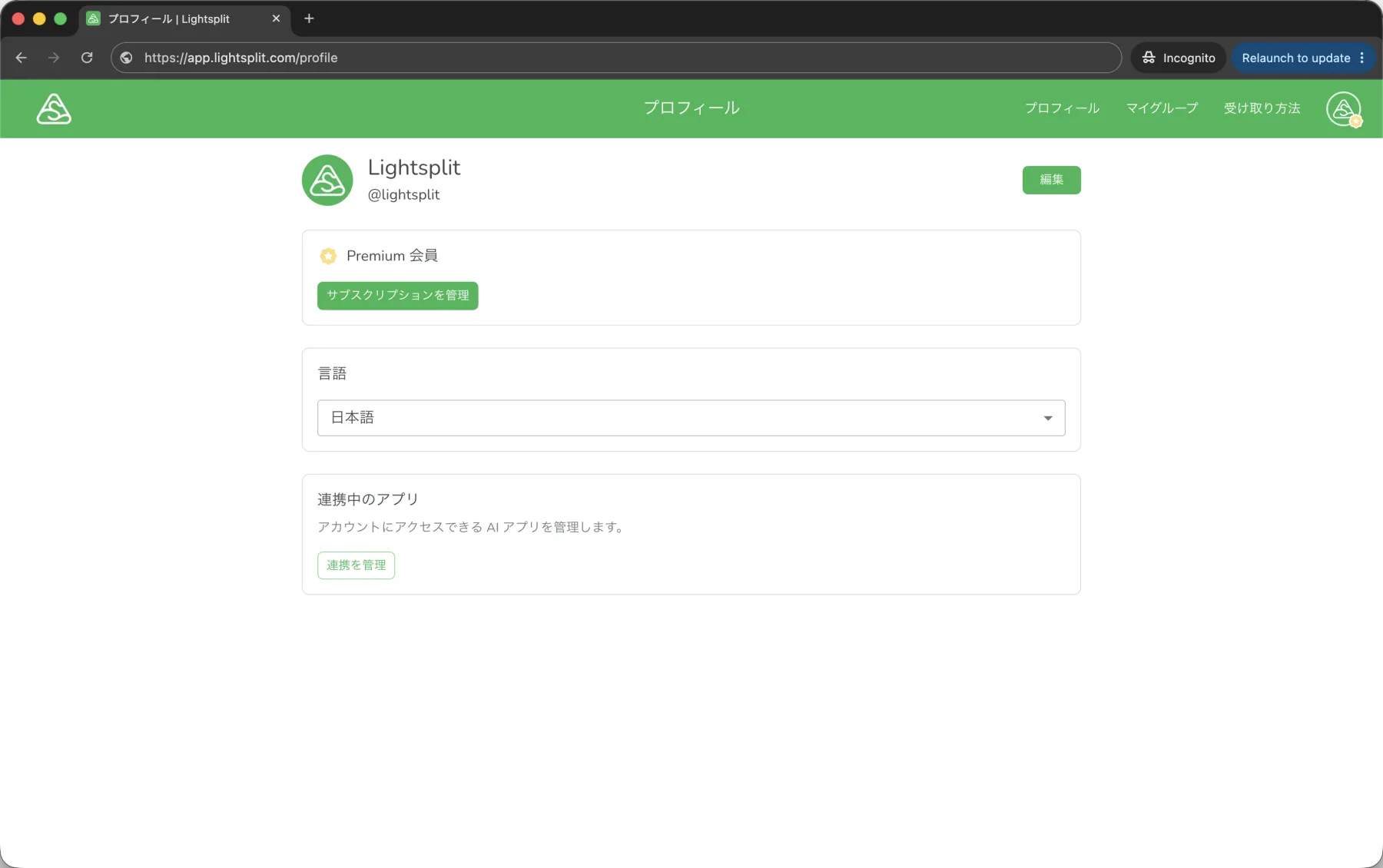The height and width of the screenshot is (868, 1383).
Task: Click the Lightsplit logo in the header
Action: 54,108
